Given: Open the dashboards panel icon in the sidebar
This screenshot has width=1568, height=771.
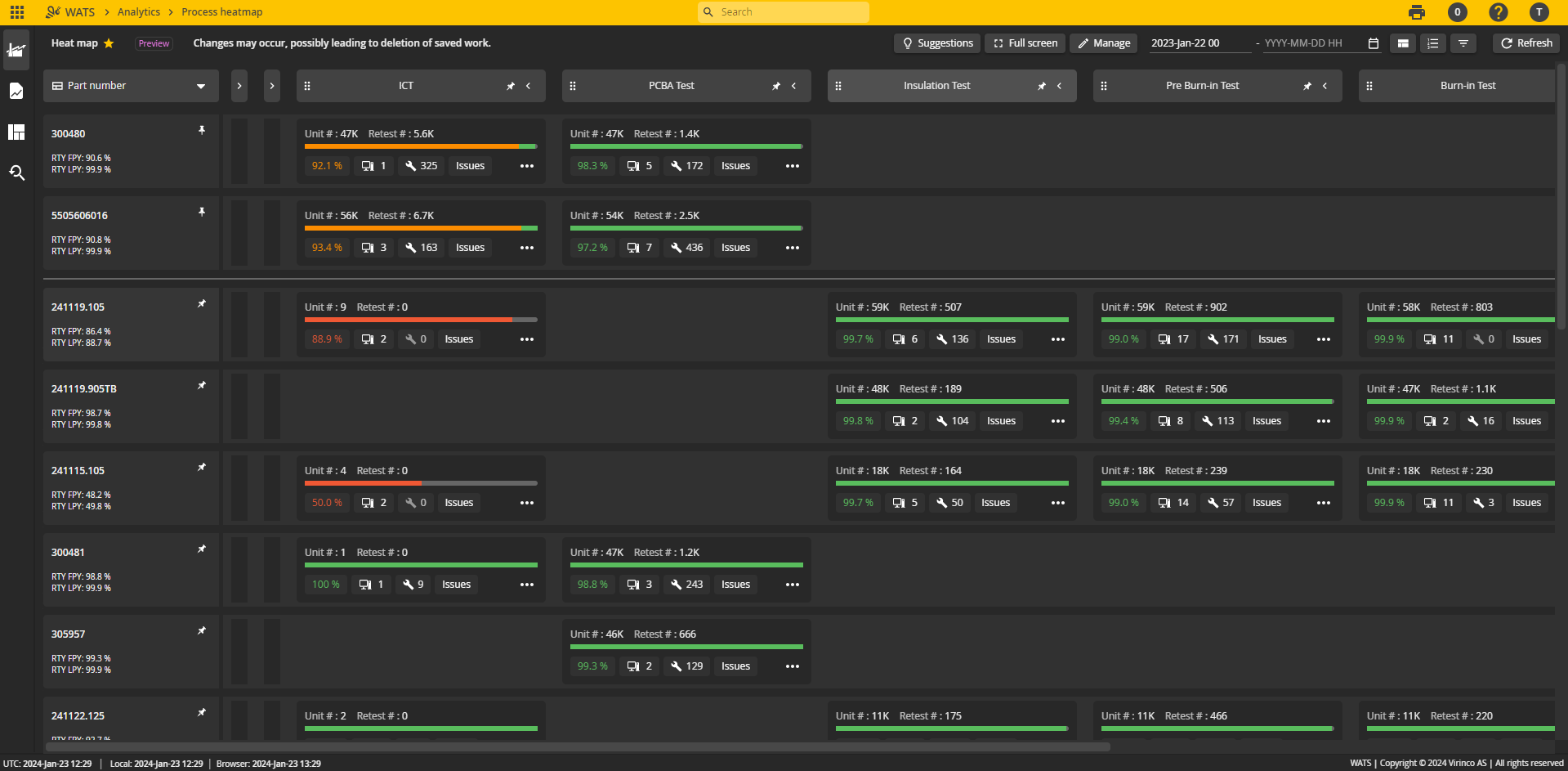Looking at the screenshot, I should tap(16, 132).
